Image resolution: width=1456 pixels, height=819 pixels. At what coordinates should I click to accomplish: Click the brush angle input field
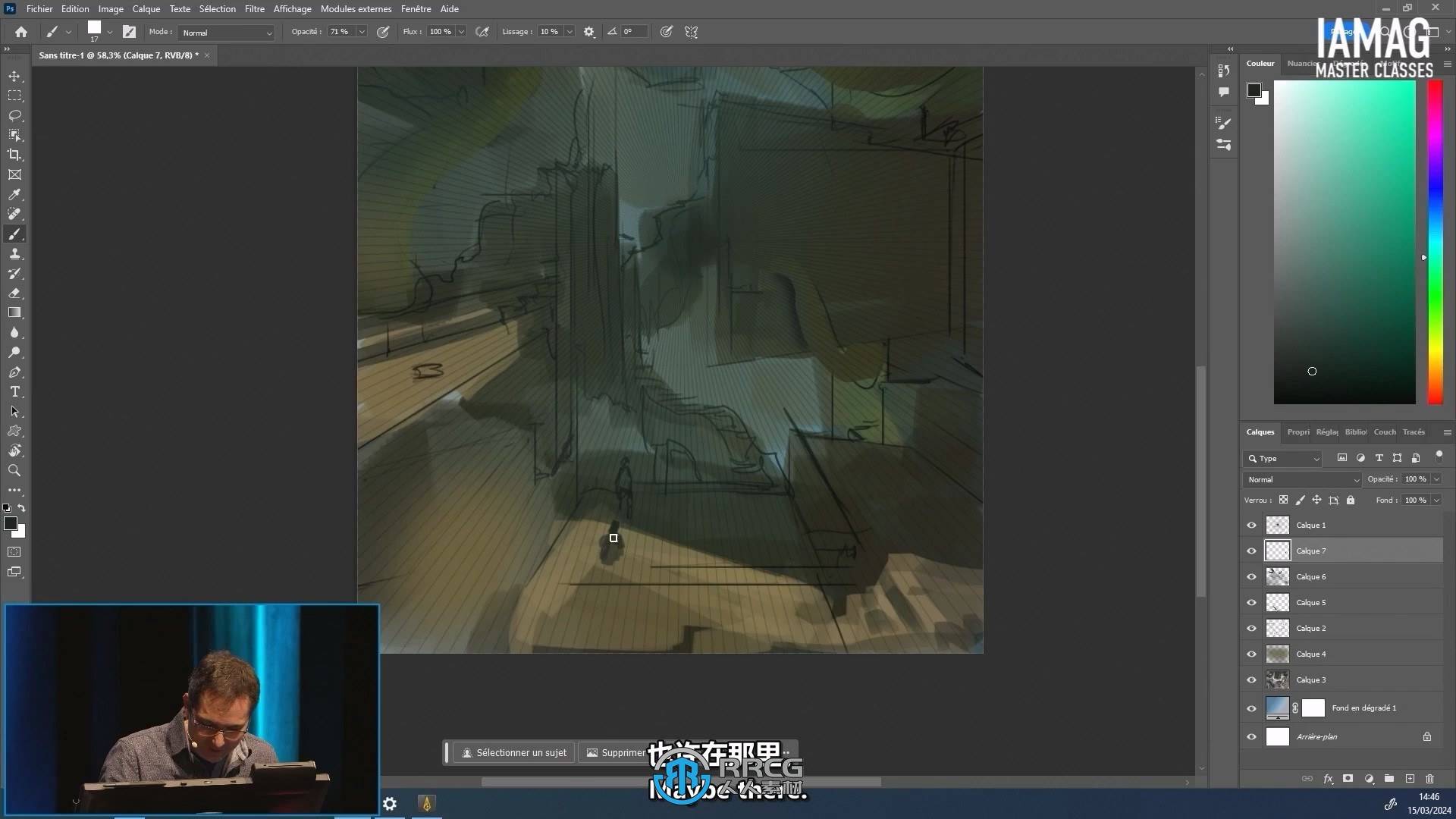(x=634, y=32)
